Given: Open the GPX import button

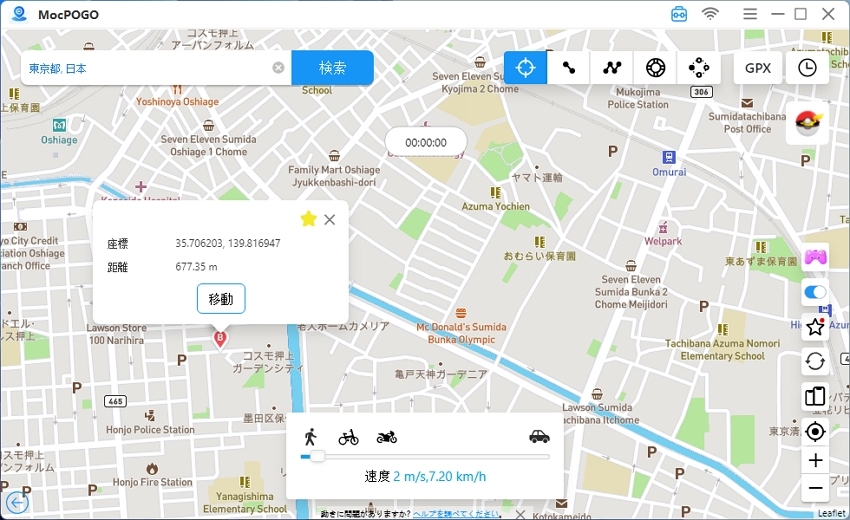Looking at the screenshot, I should pos(757,68).
